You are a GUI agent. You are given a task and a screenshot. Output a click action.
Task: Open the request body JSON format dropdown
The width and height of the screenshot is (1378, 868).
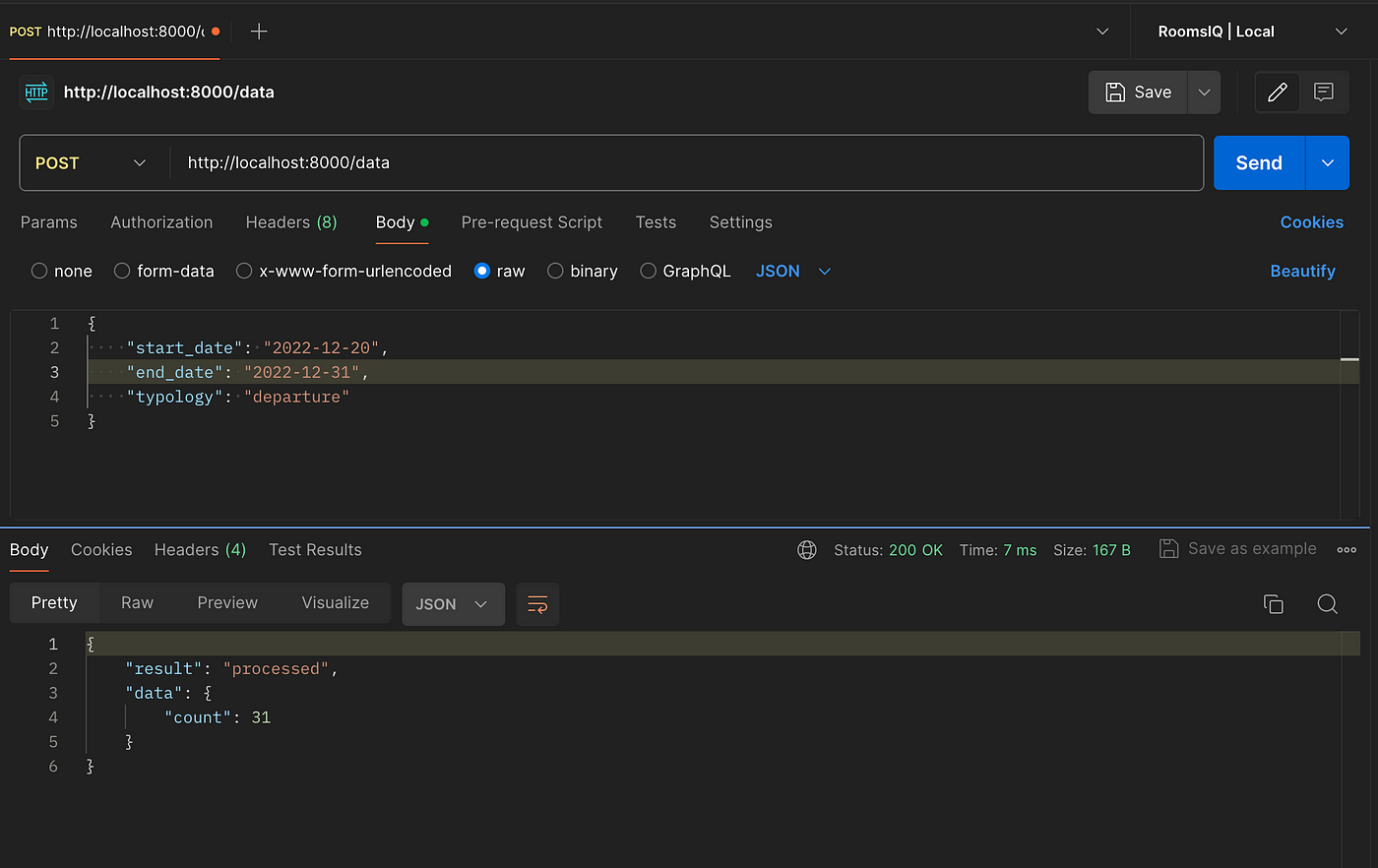[793, 271]
